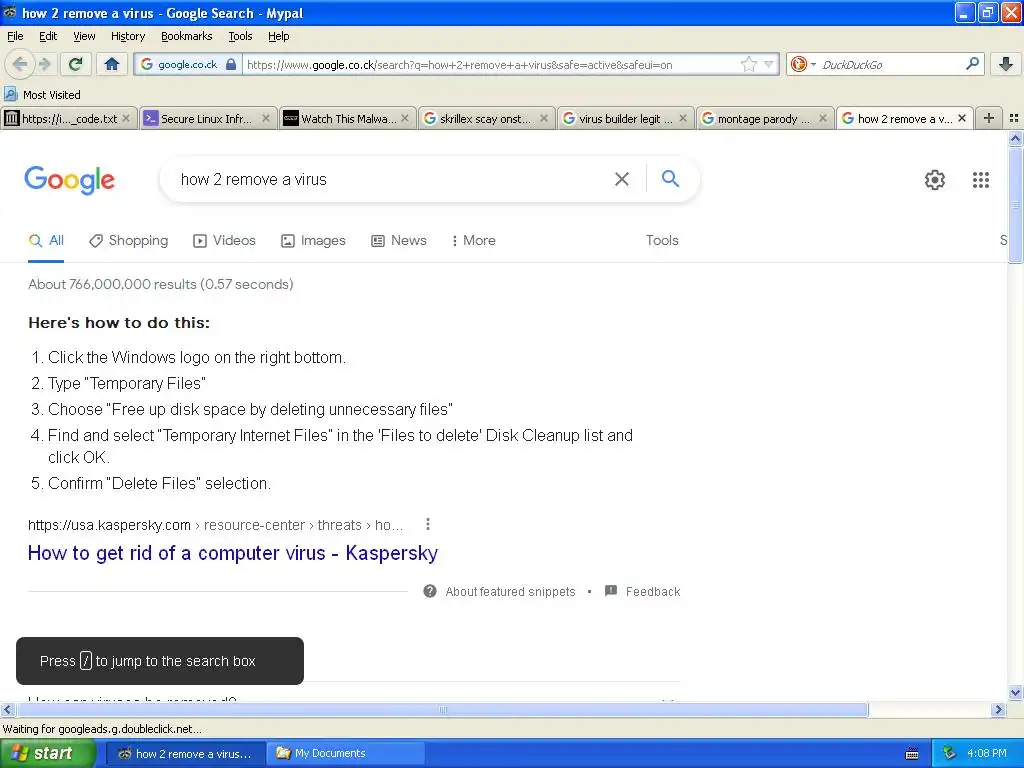The height and width of the screenshot is (768, 1024).
Task: Expand the More search filters menu
Action: coord(473,240)
